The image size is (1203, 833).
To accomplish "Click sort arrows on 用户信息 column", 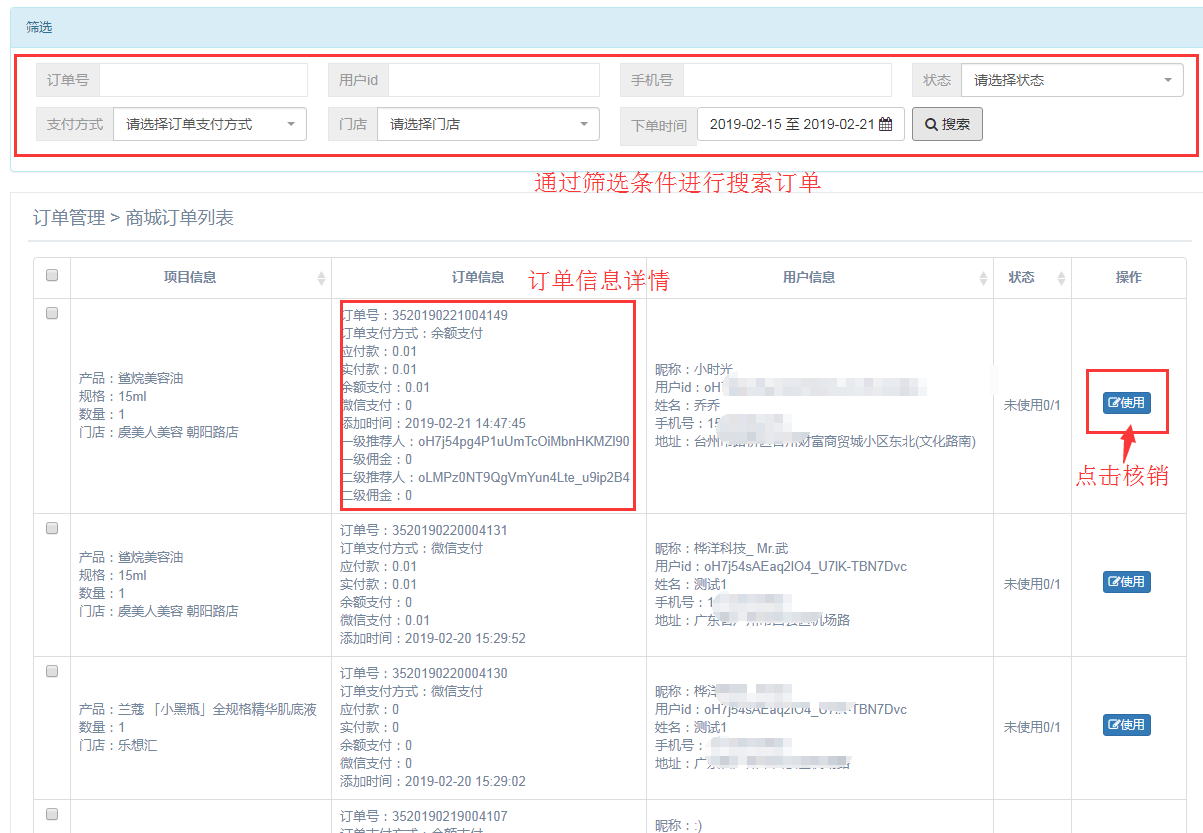I will click(983, 278).
